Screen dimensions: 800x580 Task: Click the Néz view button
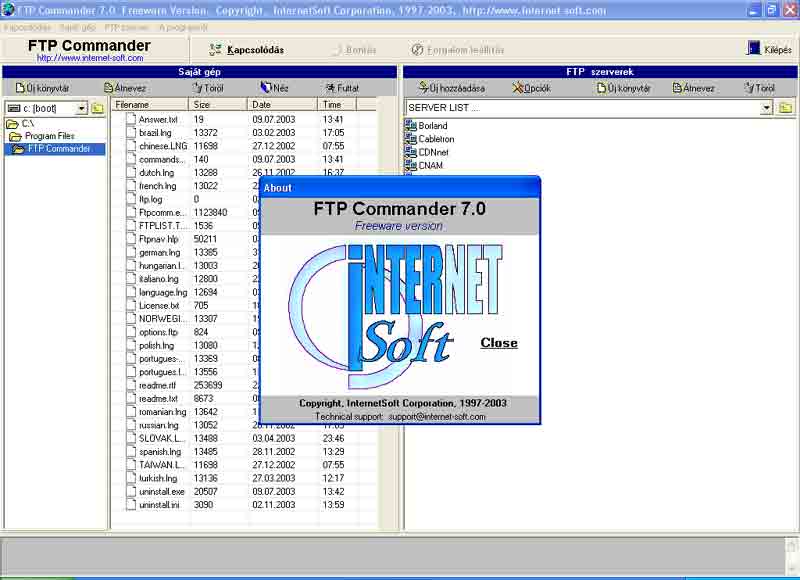click(274, 88)
